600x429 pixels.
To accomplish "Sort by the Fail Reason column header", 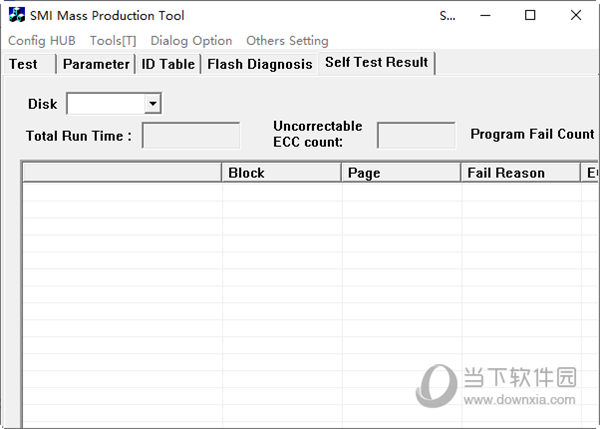I will click(521, 173).
